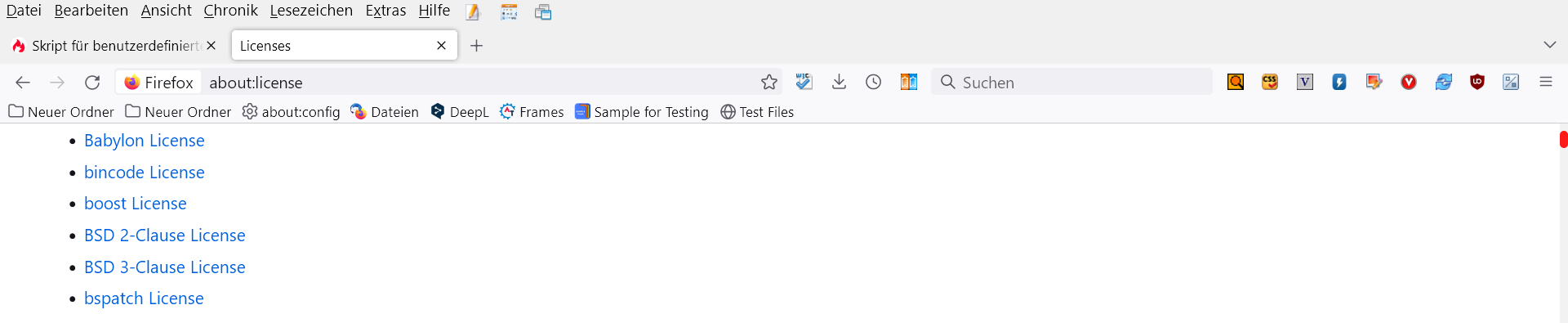Open the BSD 3-Clause License link
The height and width of the screenshot is (323, 1568).
[x=165, y=267]
